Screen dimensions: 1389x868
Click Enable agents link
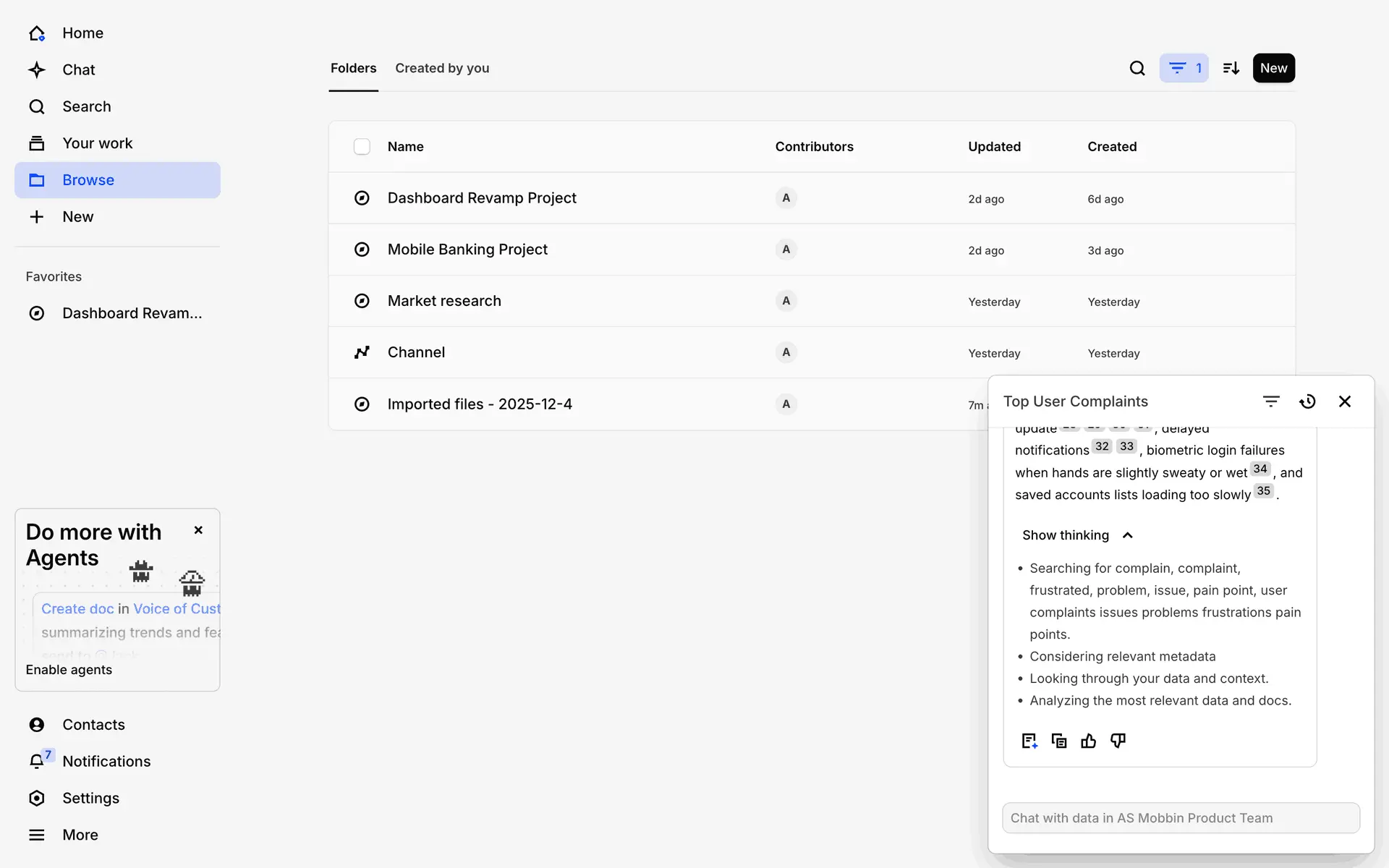[69, 670]
